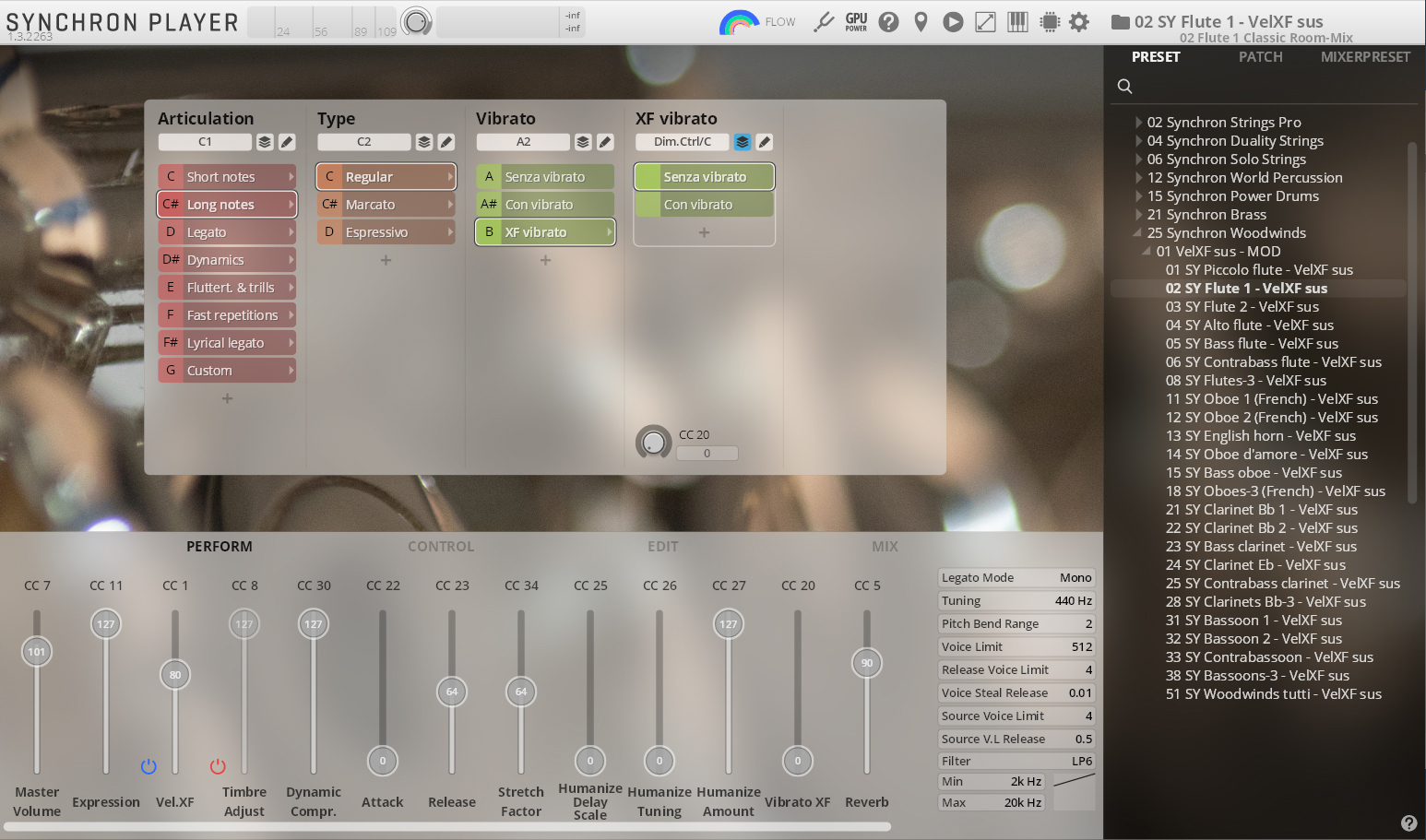Click the FLOW rainbow icon

tap(738, 22)
